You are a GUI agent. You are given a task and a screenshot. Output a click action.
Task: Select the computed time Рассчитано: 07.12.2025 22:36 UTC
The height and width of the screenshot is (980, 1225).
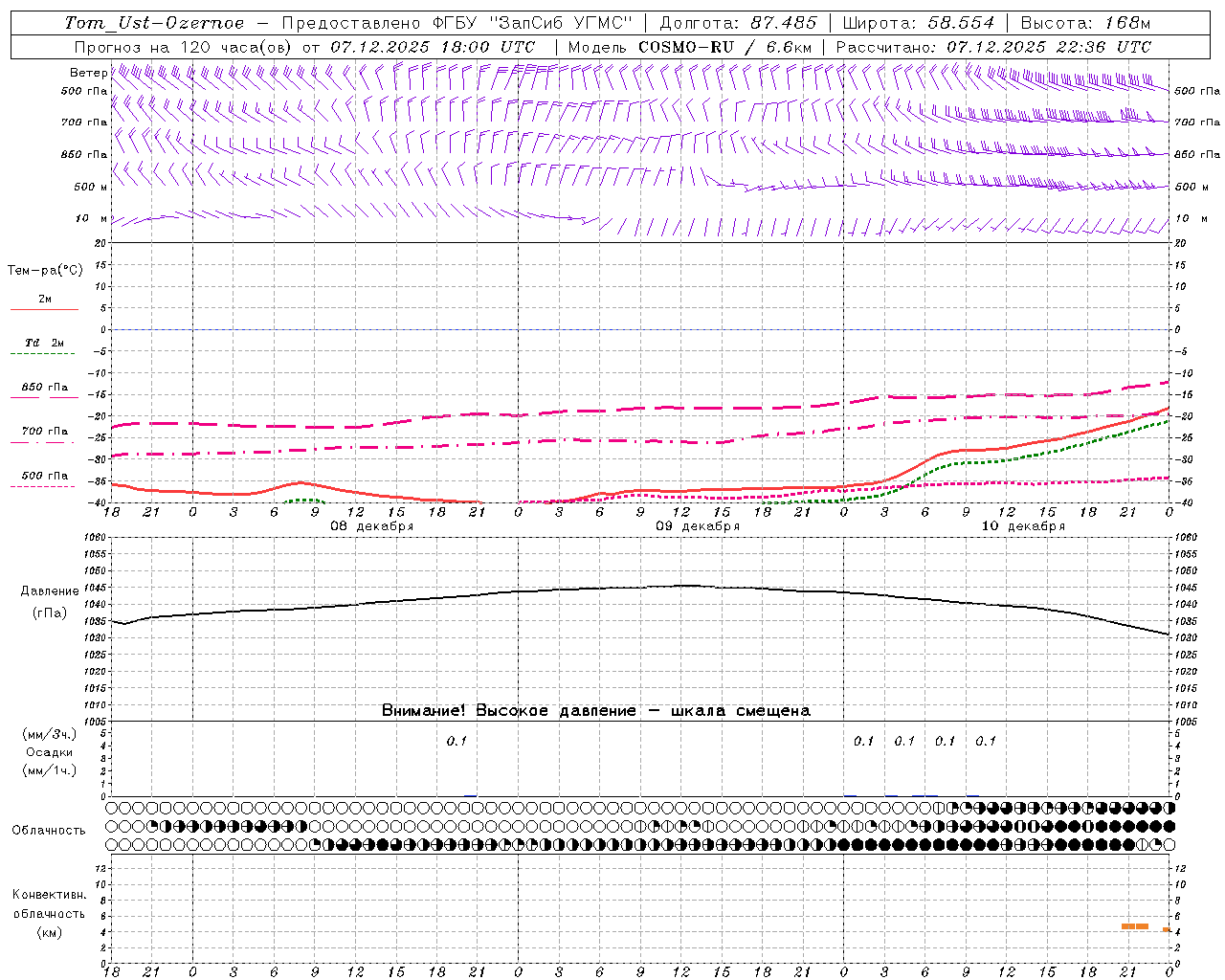tap(993, 47)
